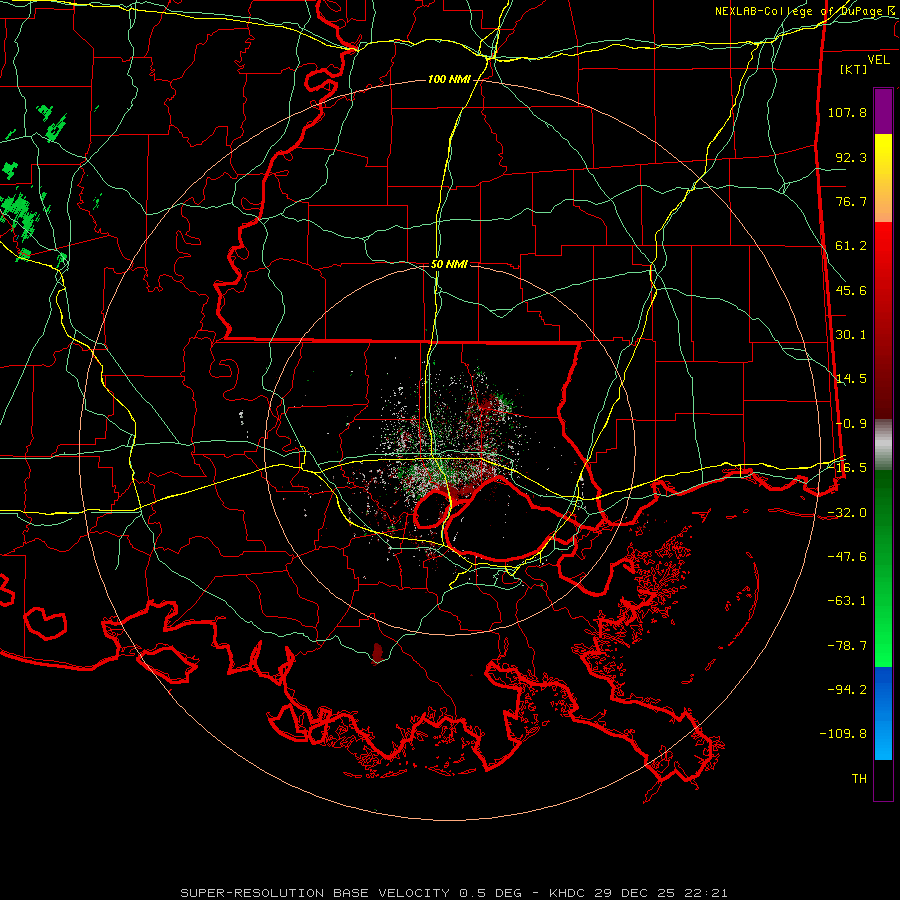Click the [KT] units label
The height and width of the screenshot is (900, 900).
pos(854,69)
